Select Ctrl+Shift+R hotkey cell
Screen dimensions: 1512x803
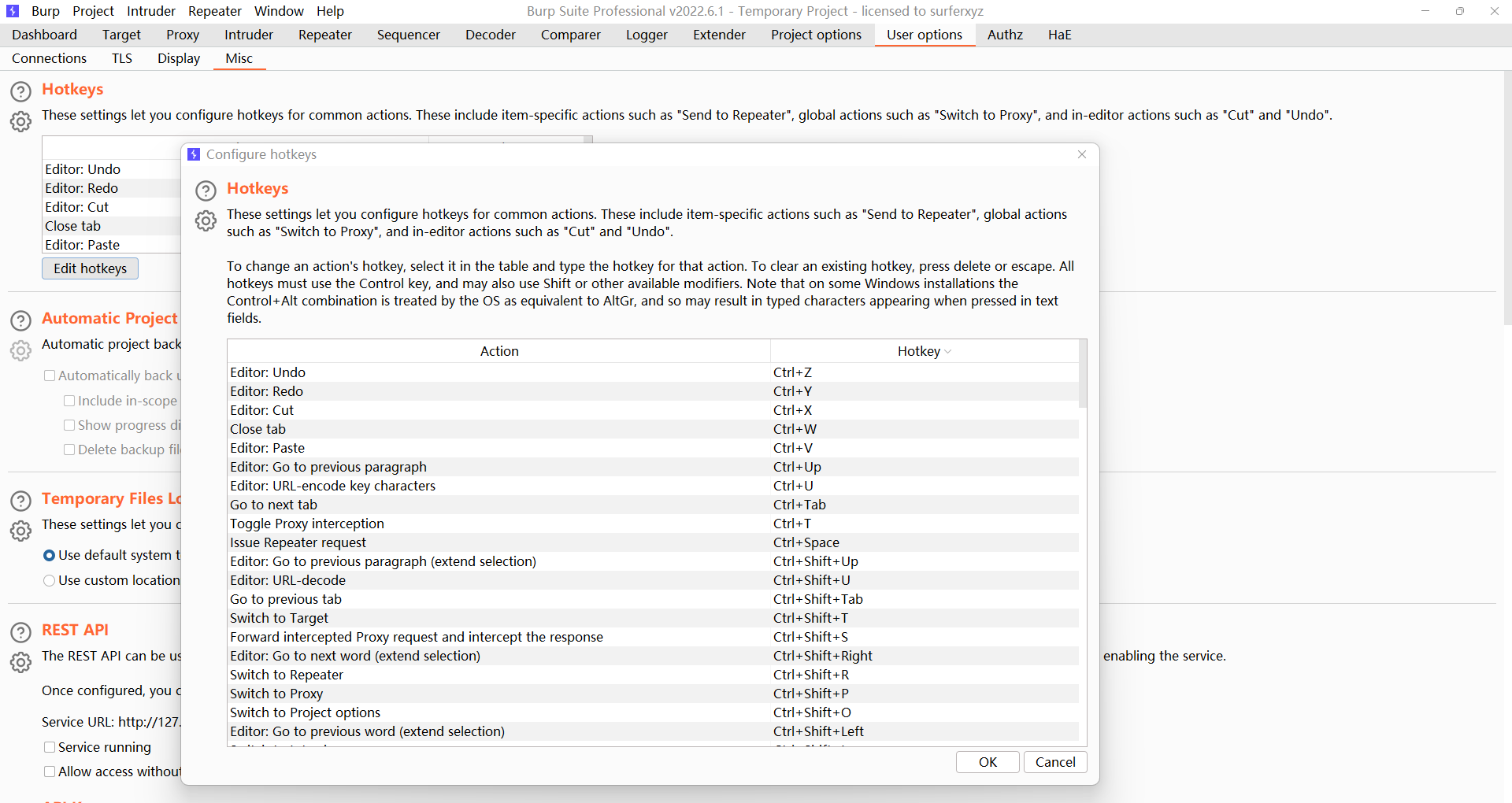point(925,675)
